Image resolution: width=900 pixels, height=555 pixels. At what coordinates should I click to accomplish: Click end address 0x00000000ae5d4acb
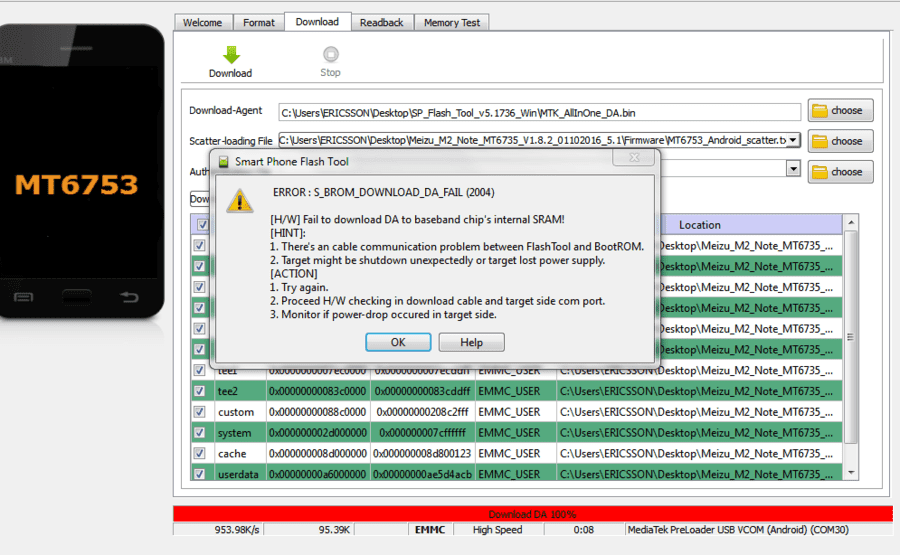click(x=422, y=474)
